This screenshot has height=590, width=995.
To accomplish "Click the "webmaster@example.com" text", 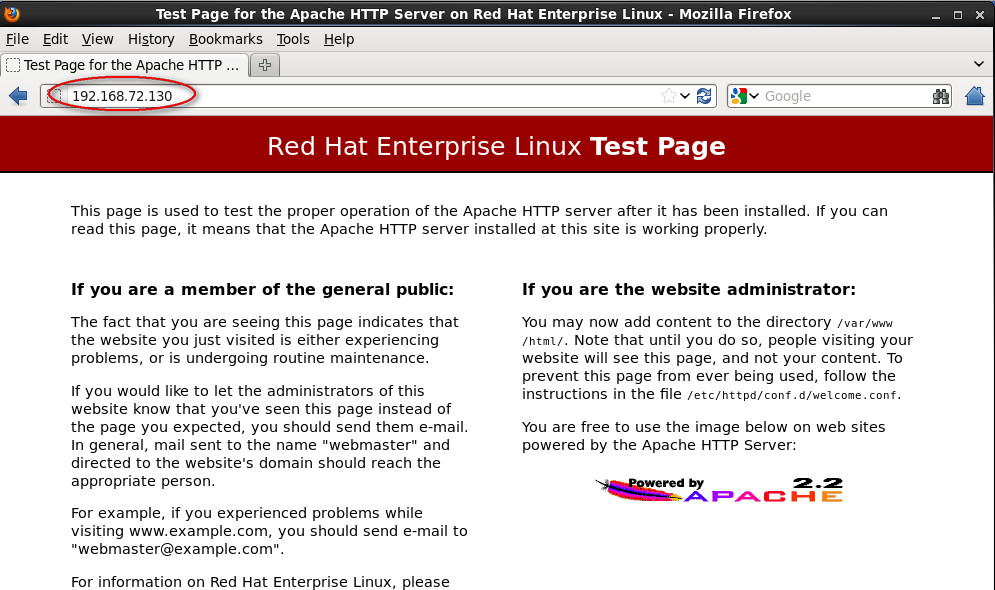I will [175, 549].
